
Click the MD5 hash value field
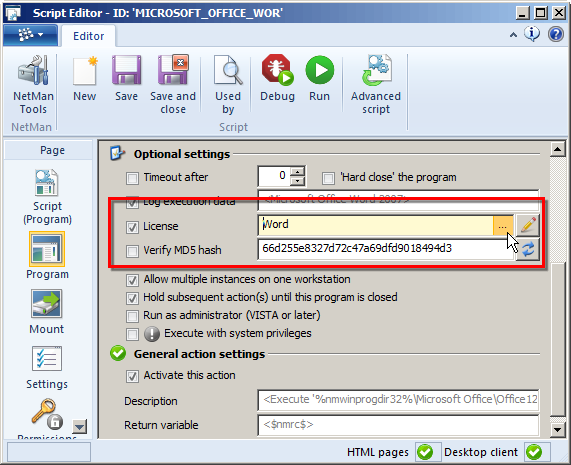point(386,249)
